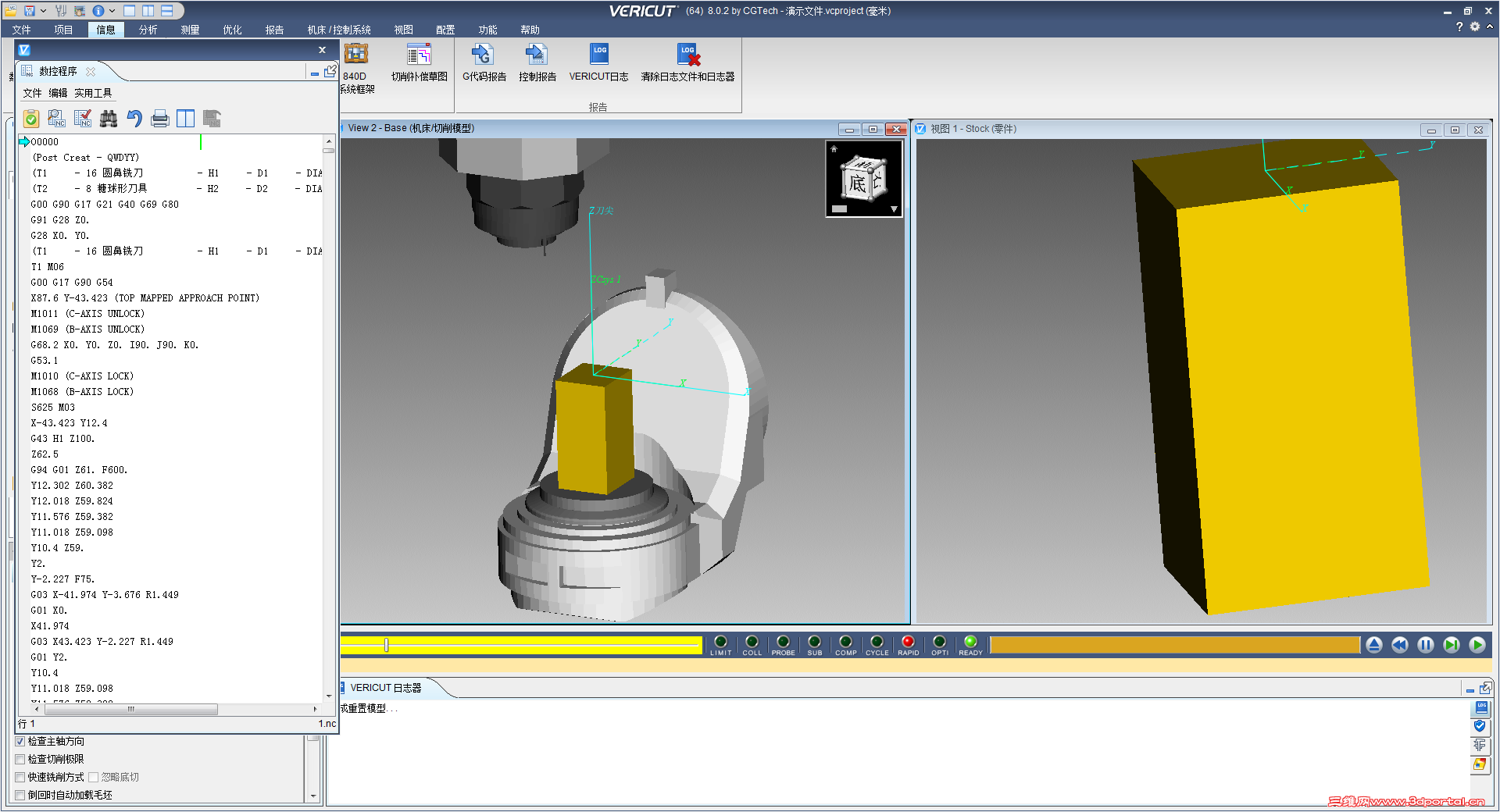Screen dimensions: 1500x812
Task: Click the reset model eject button
Action: (1374, 645)
